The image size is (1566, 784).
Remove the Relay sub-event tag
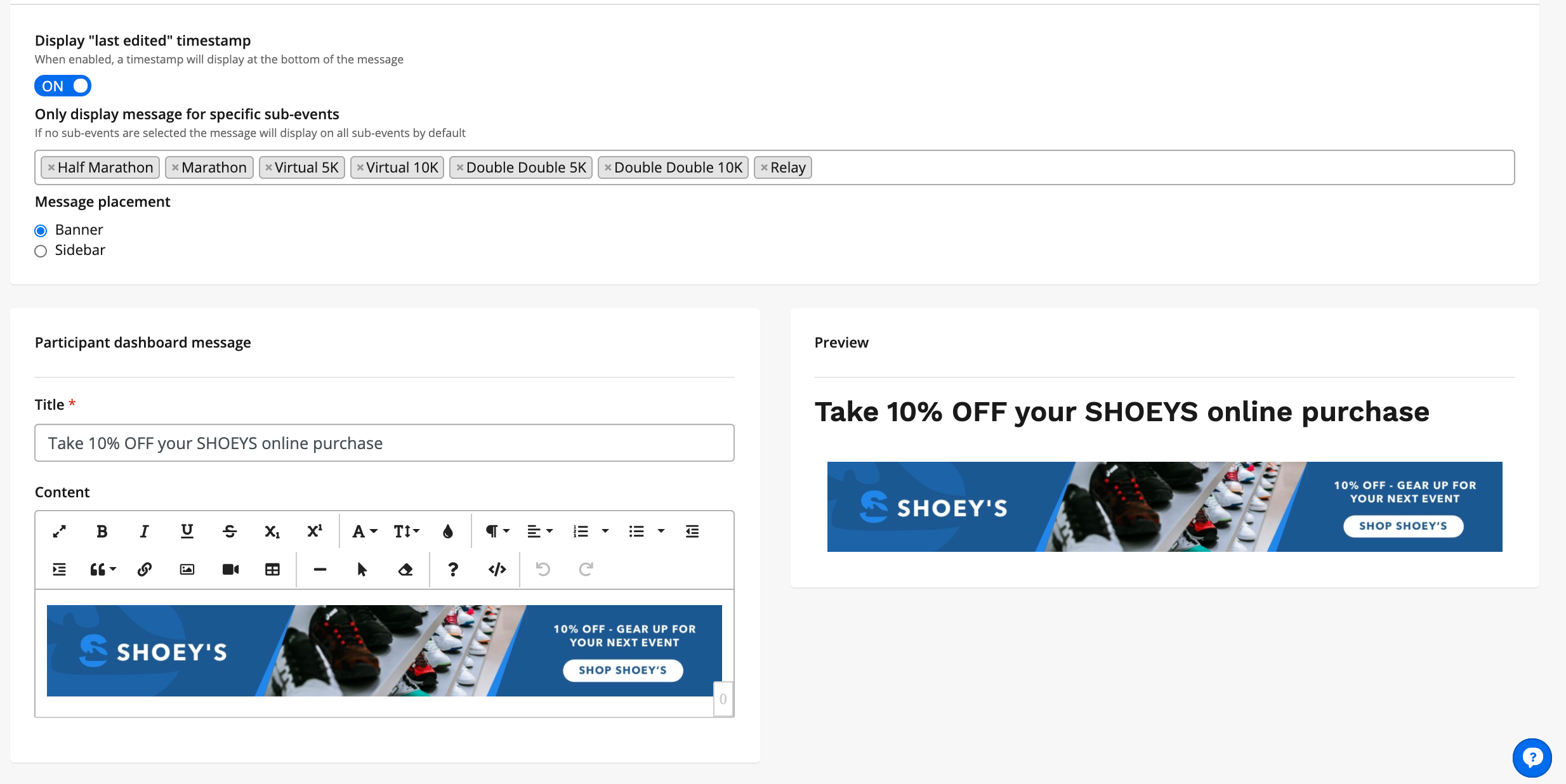(764, 167)
